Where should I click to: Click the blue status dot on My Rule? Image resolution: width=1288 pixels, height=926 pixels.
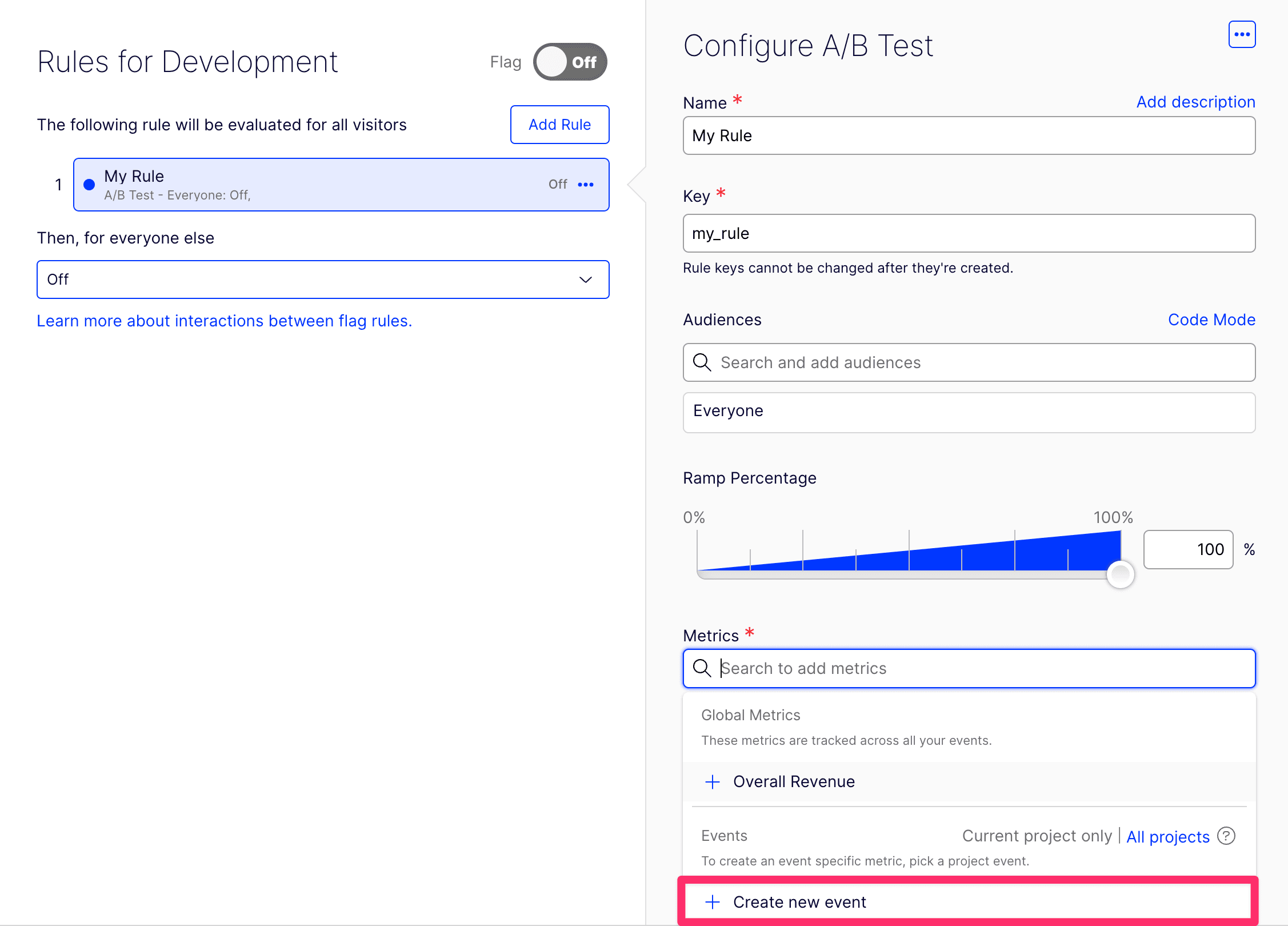click(x=89, y=185)
